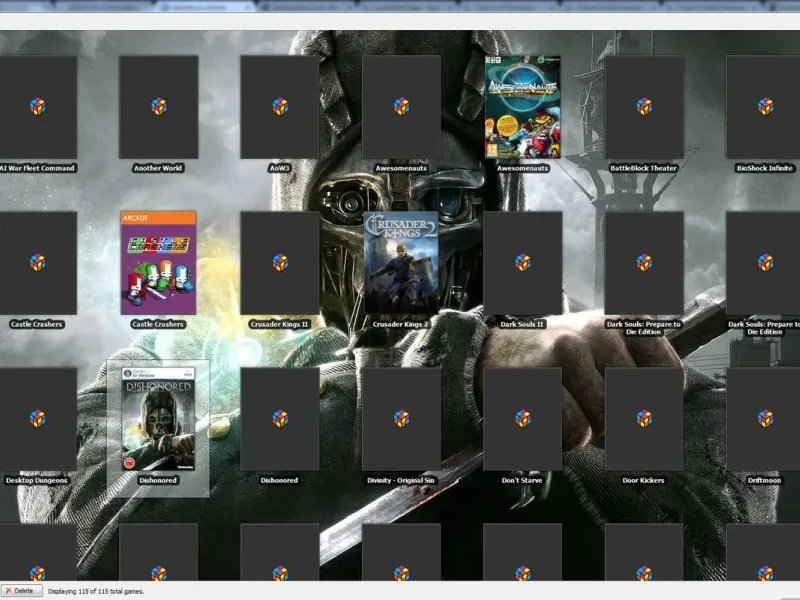The image size is (800, 600).
Task: Click the 'Divinity - Original Sin' title label
Action: (x=401, y=480)
